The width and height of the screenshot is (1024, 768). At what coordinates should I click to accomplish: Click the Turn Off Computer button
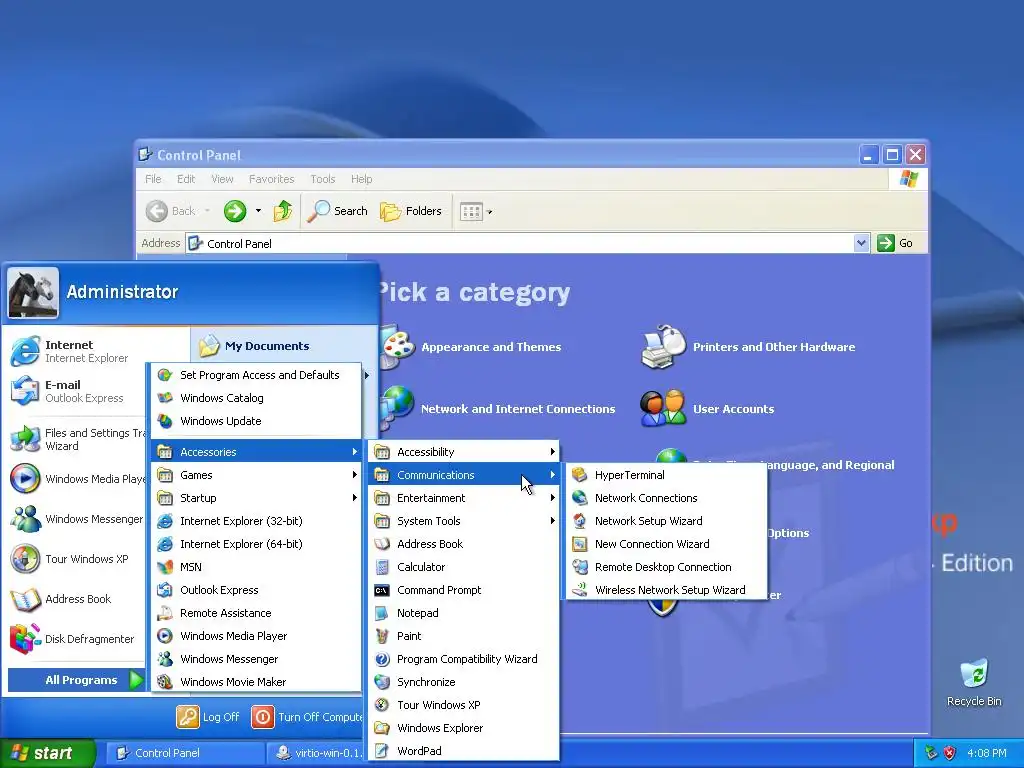[307, 716]
